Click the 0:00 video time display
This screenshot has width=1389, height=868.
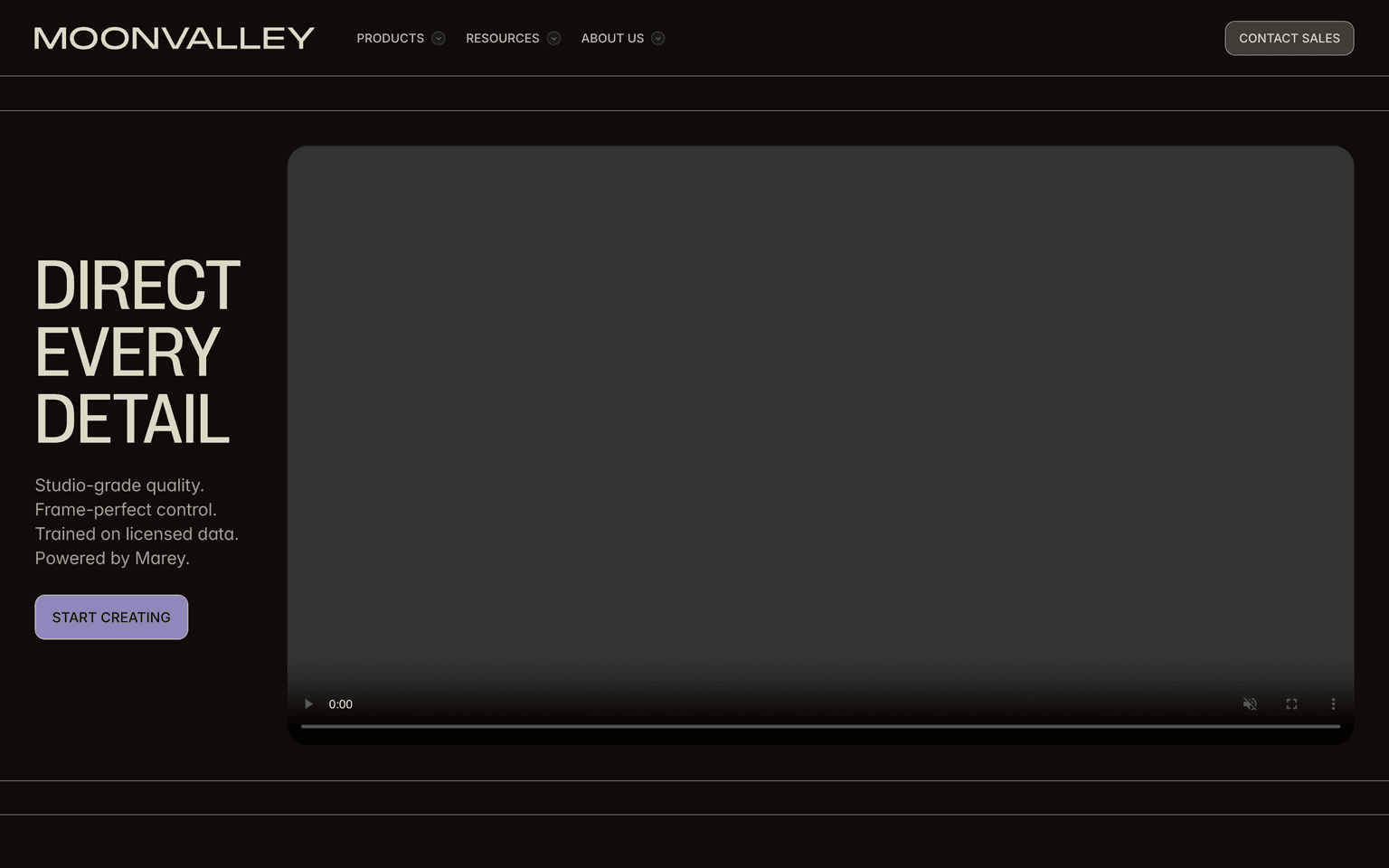pyautogui.click(x=341, y=704)
